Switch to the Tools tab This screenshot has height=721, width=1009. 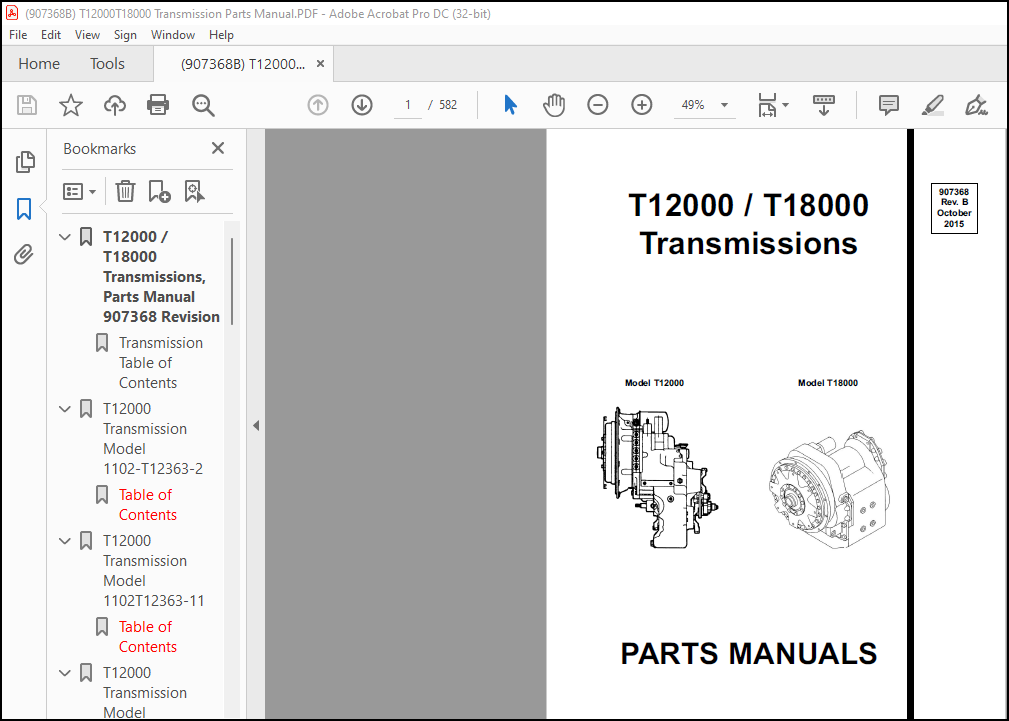107,64
